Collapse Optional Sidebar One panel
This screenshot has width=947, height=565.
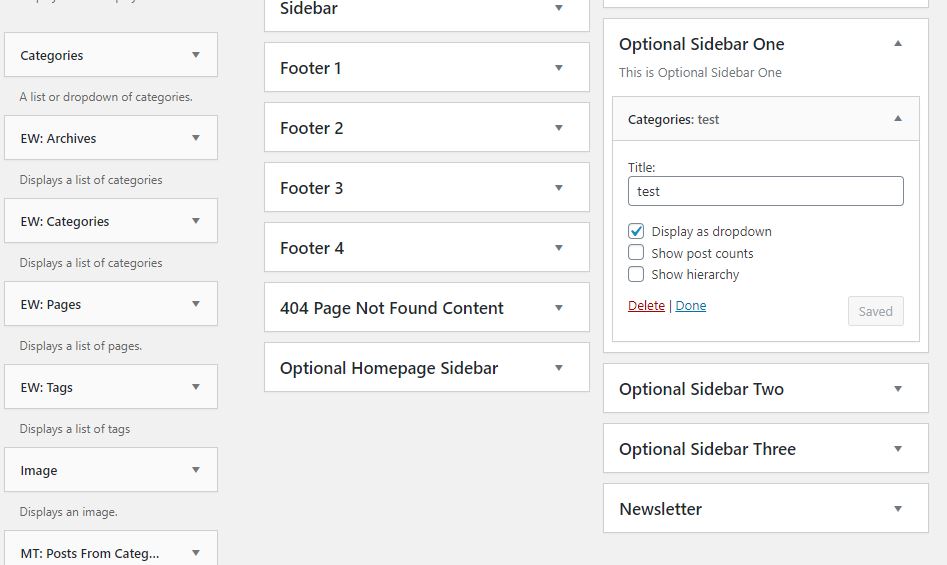pyautogui.click(x=897, y=44)
